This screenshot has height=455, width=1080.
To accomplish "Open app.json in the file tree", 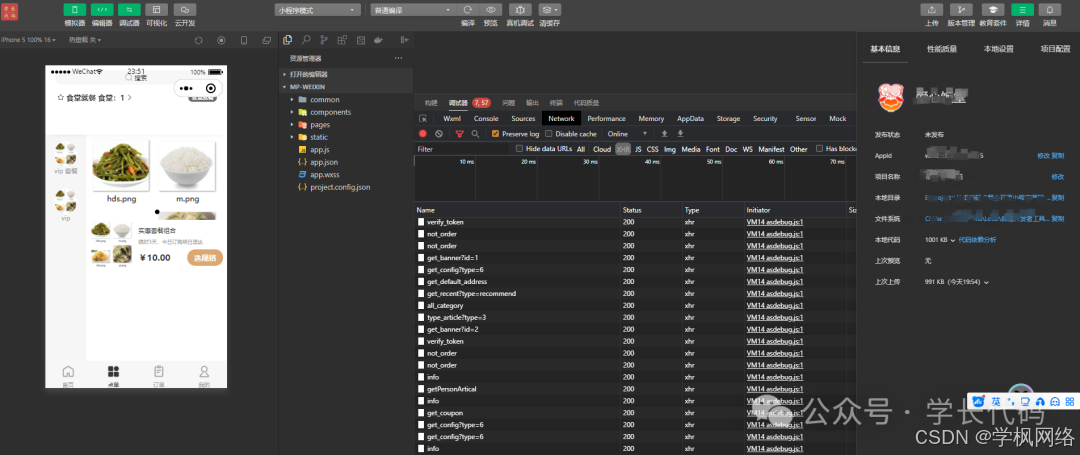I will pyautogui.click(x=324, y=162).
